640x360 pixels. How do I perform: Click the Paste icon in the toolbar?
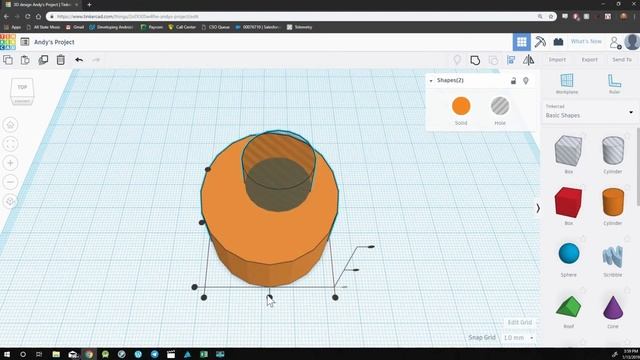(x=25, y=60)
